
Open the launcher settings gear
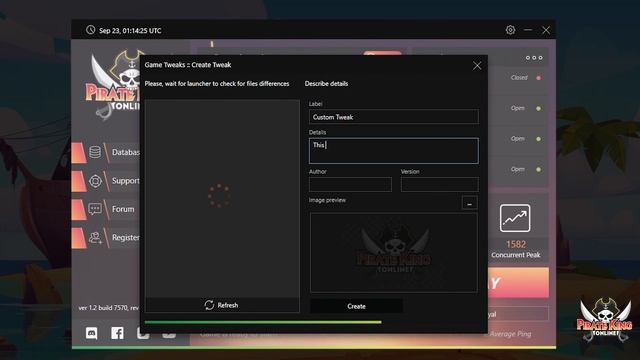click(510, 30)
